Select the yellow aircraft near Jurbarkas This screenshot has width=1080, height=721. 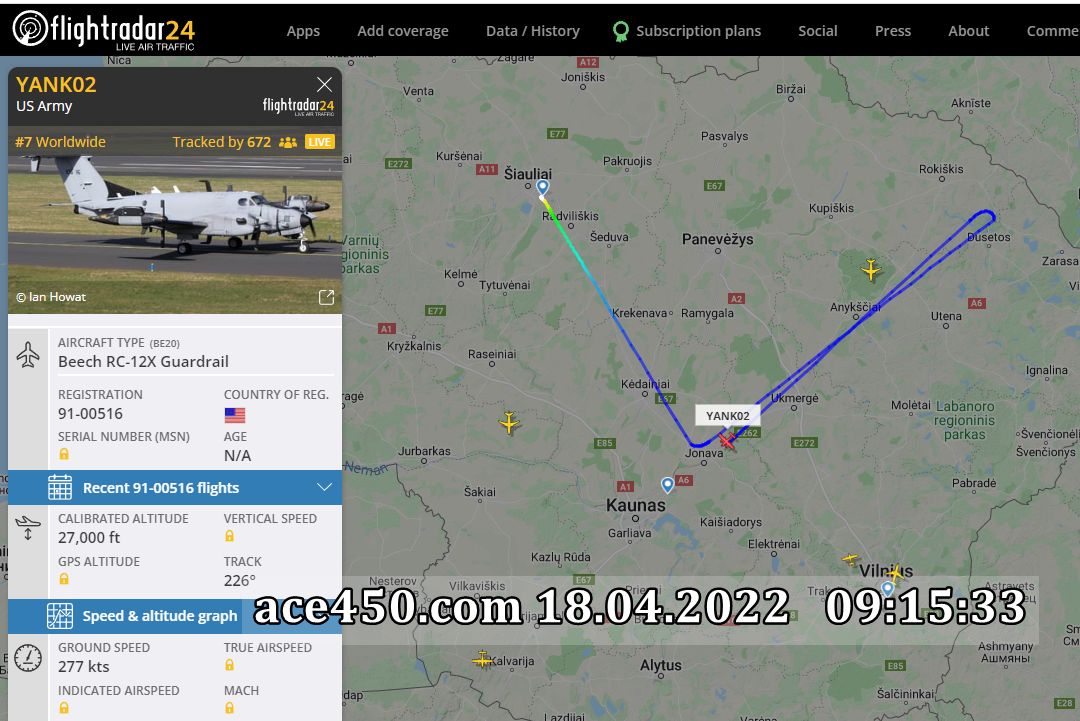(509, 422)
